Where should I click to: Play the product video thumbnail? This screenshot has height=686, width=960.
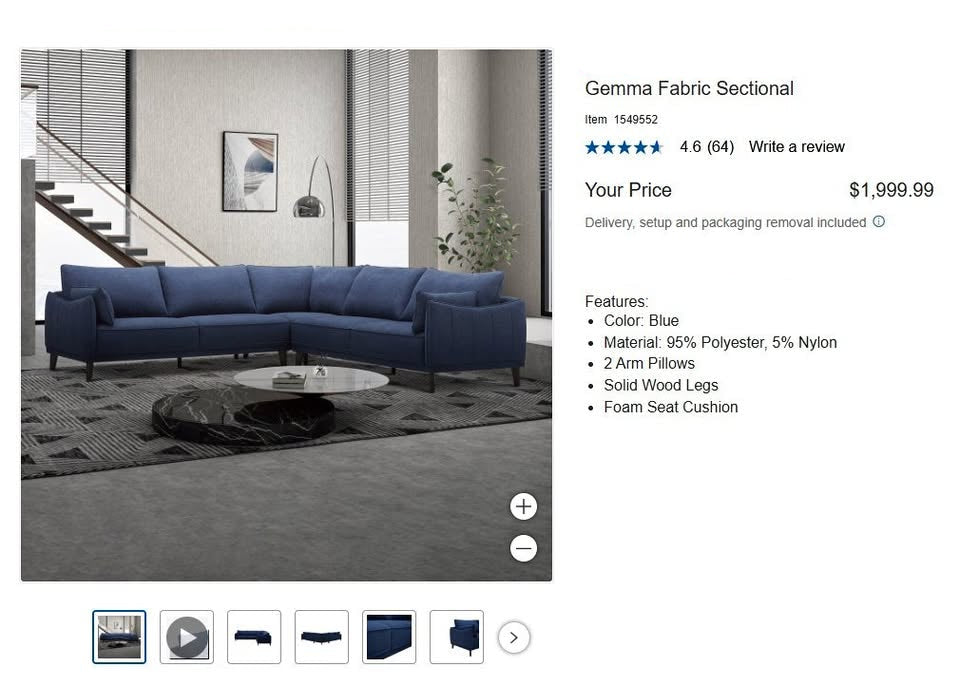pyautogui.click(x=187, y=637)
